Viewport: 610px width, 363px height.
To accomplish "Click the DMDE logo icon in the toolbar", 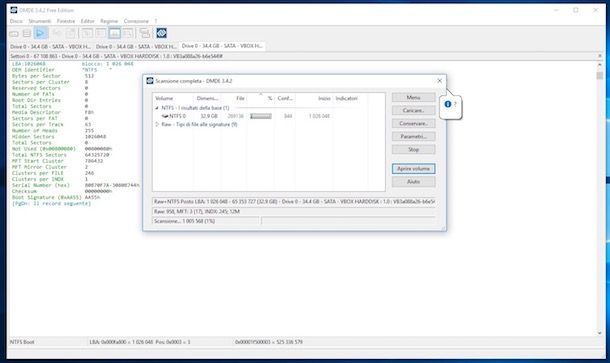I will (x=161, y=33).
